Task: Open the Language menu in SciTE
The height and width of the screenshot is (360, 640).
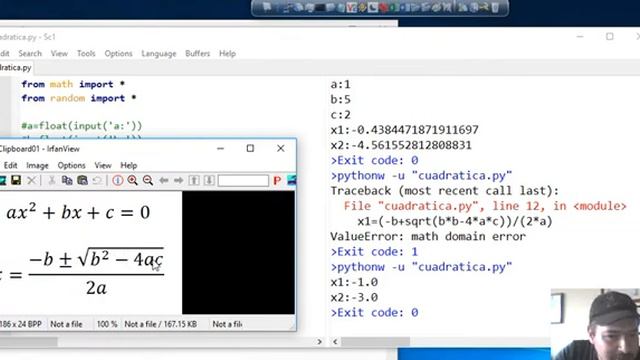Action: point(159,53)
